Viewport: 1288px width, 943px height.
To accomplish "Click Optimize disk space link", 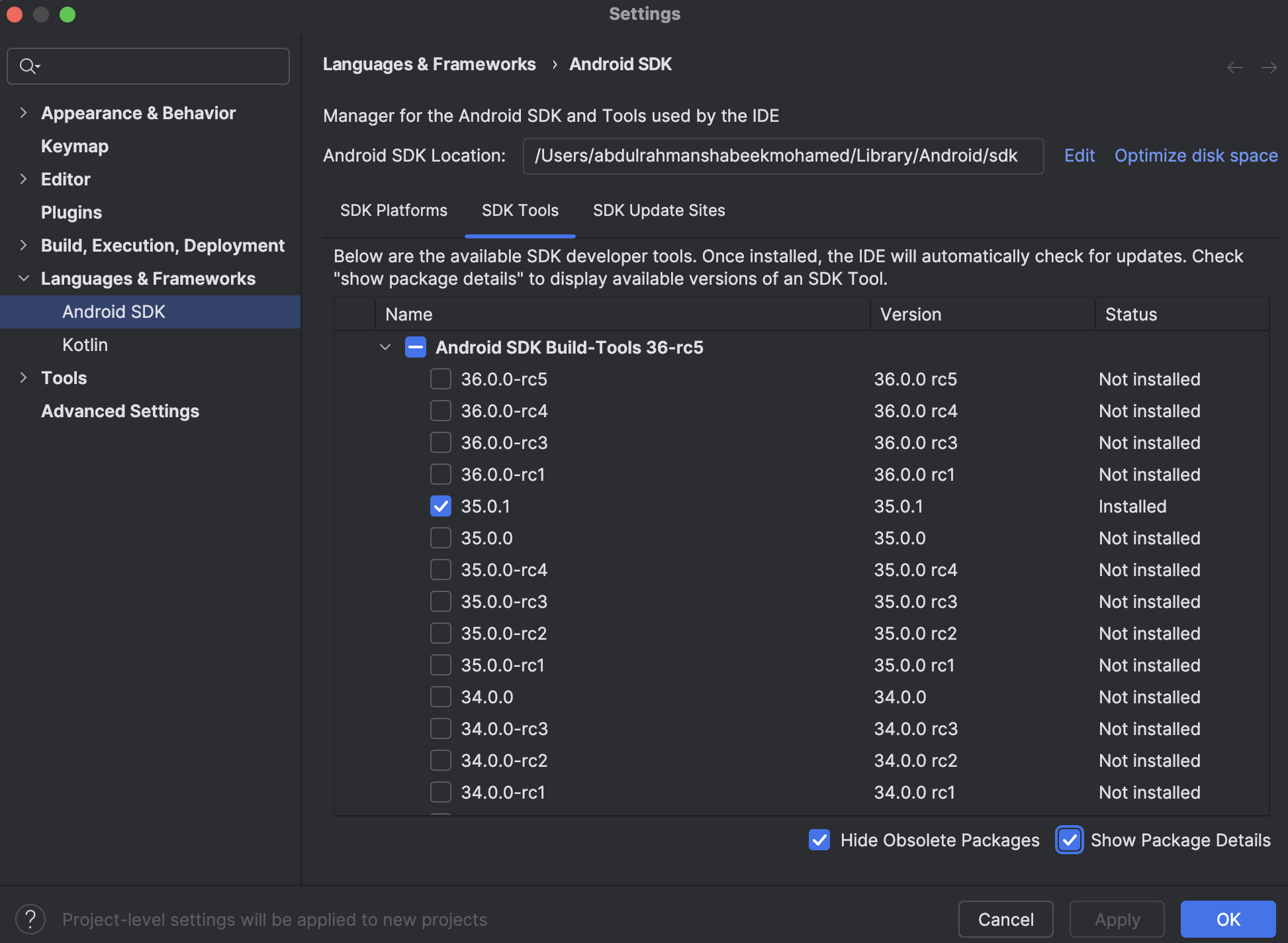I will tap(1196, 156).
